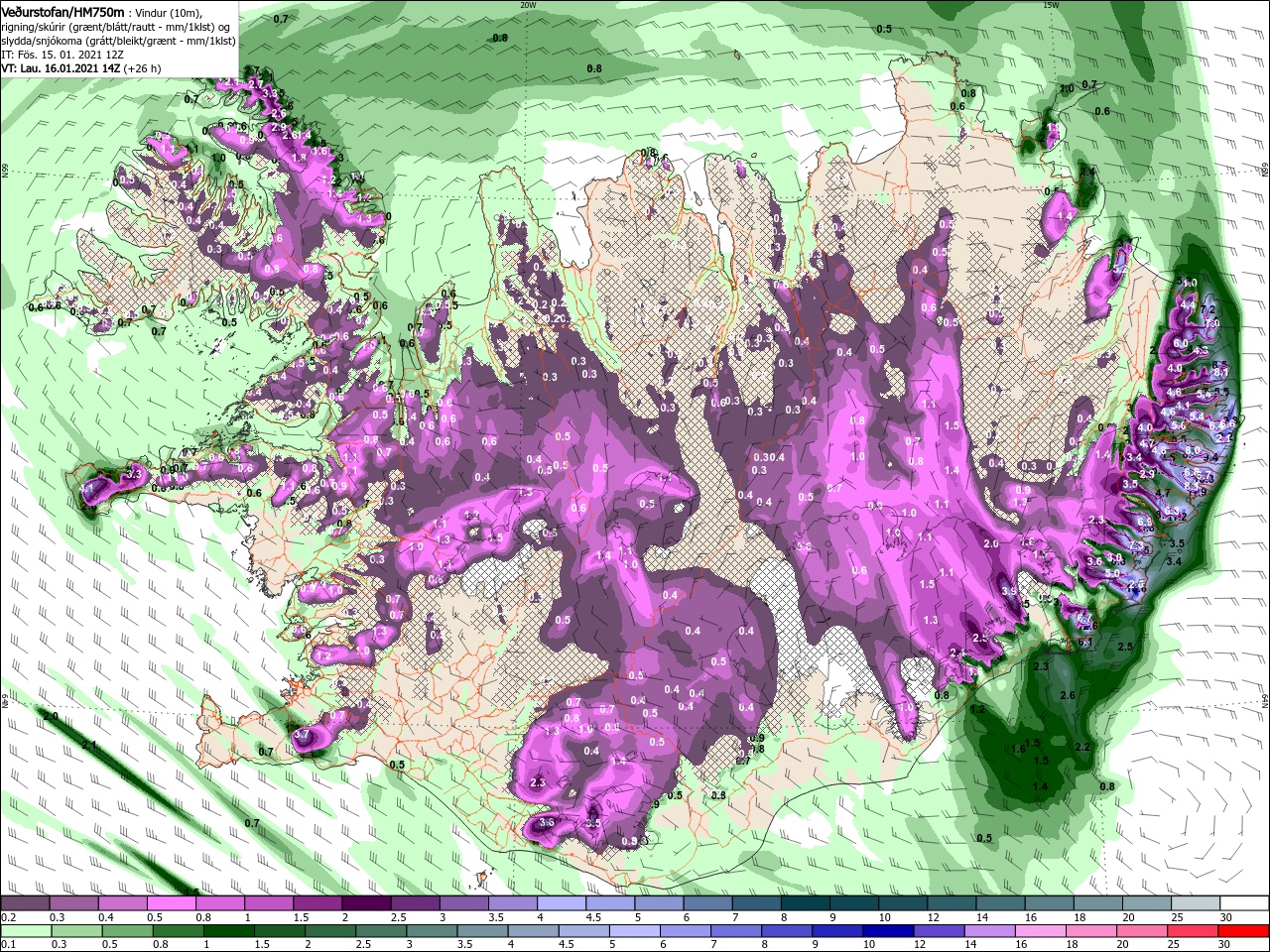The height and width of the screenshot is (952, 1270).
Task: Pick the bright red 30 rain swatch
Action: [1244, 931]
